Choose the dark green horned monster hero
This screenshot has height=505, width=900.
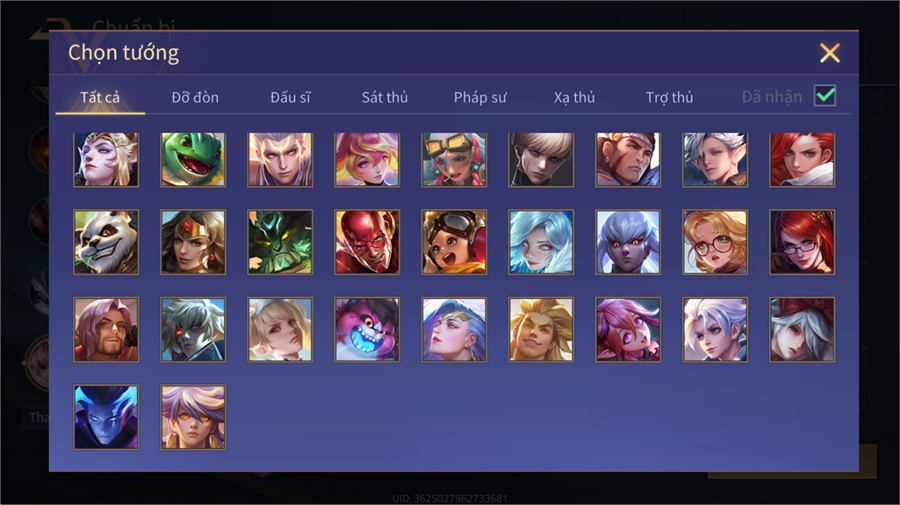click(x=280, y=242)
